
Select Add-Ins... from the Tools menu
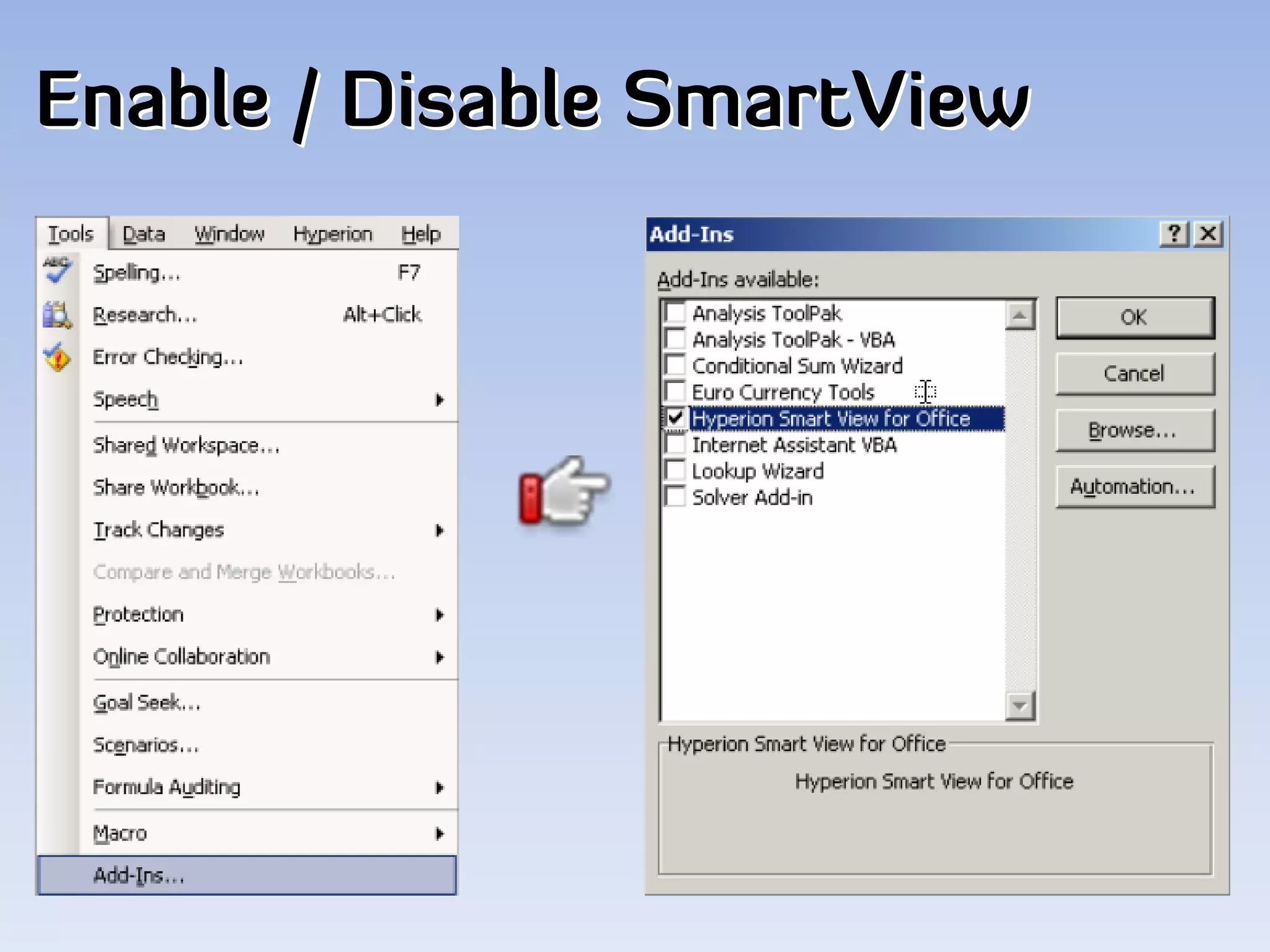[247, 875]
